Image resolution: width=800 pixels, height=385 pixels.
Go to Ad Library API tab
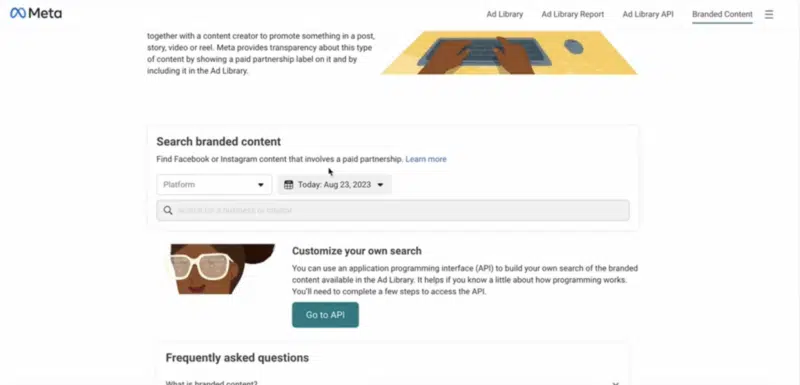tap(648, 14)
